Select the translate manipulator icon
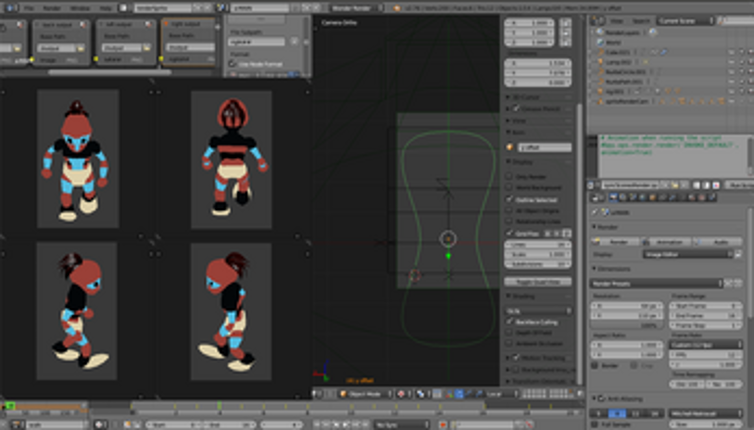The image size is (754, 430). pos(459,394)
